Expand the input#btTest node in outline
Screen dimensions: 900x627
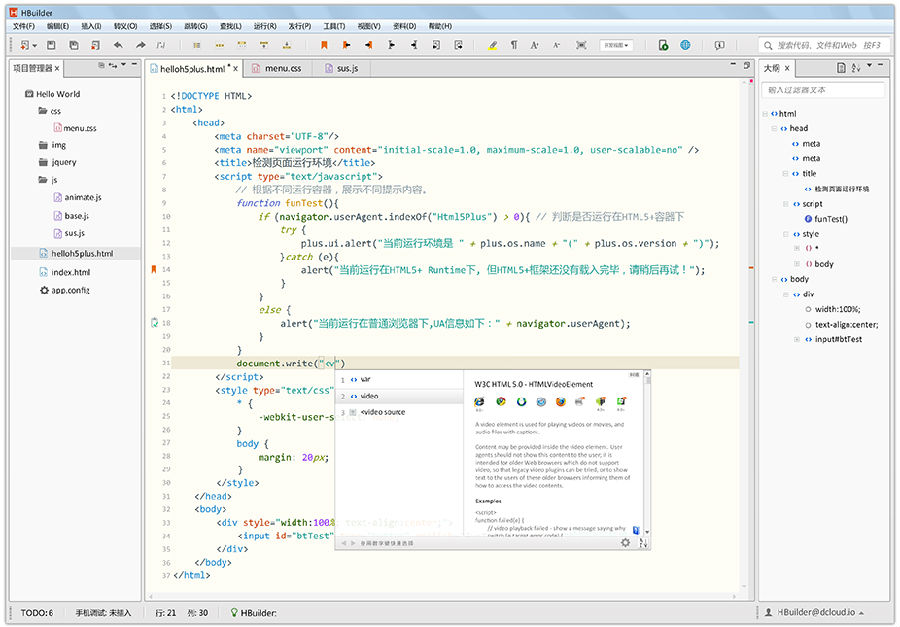[797, 339]
